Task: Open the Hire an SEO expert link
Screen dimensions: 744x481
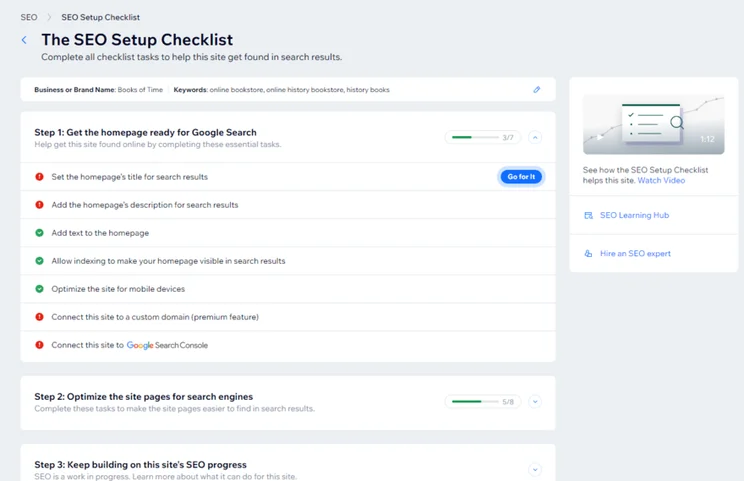Action: [635, 254]
